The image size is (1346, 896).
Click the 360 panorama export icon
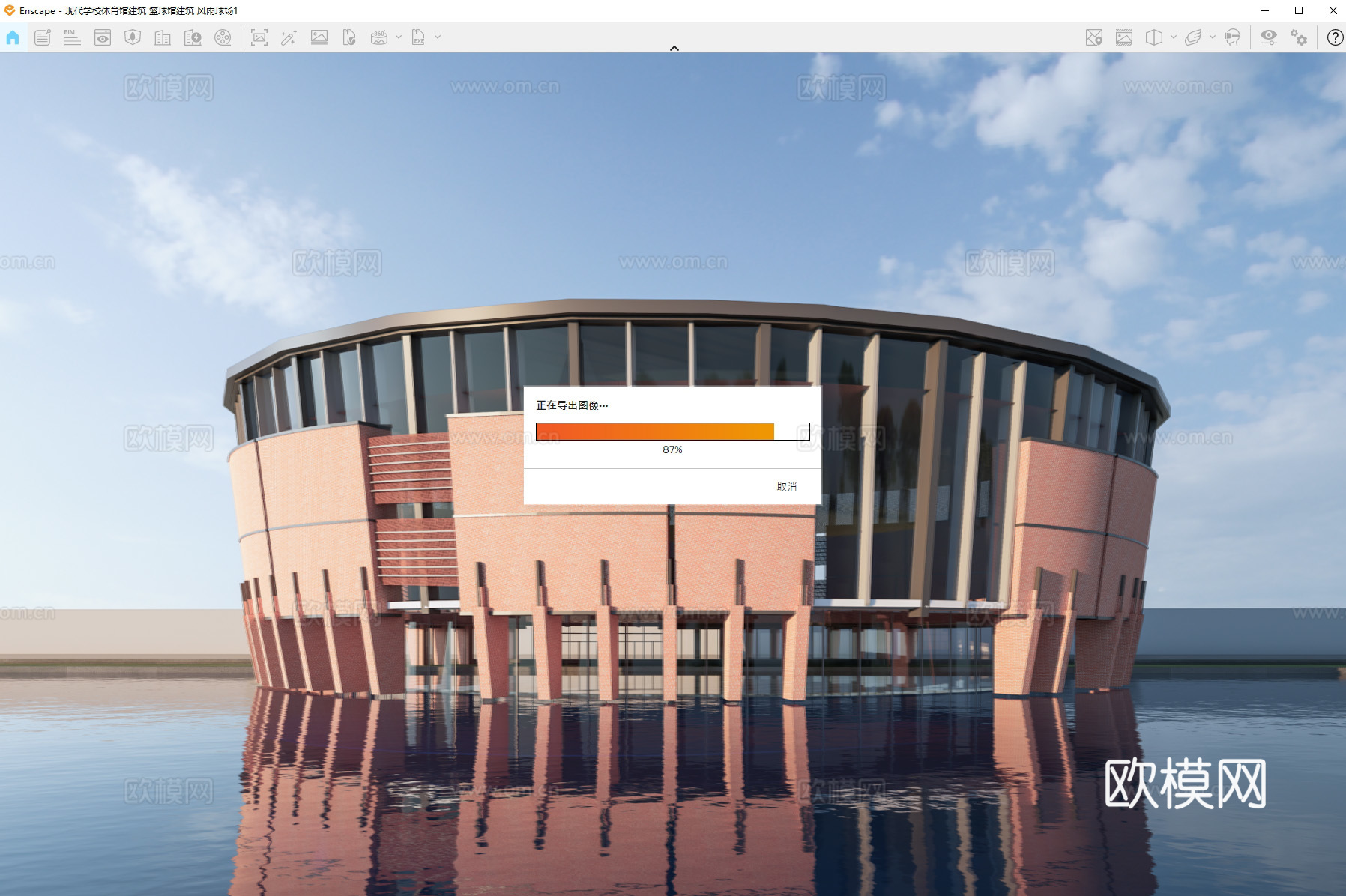pos(379,37)
